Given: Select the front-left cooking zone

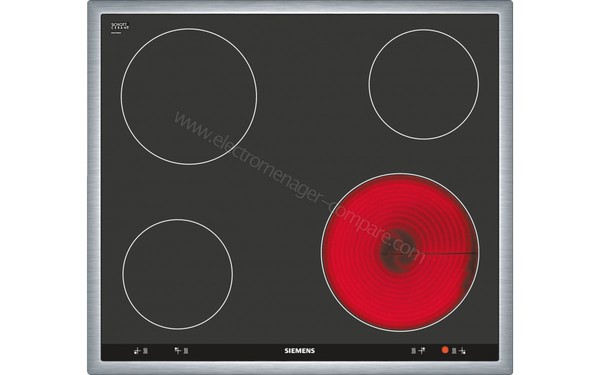Looking at the screenshot, I should point(178,274).
